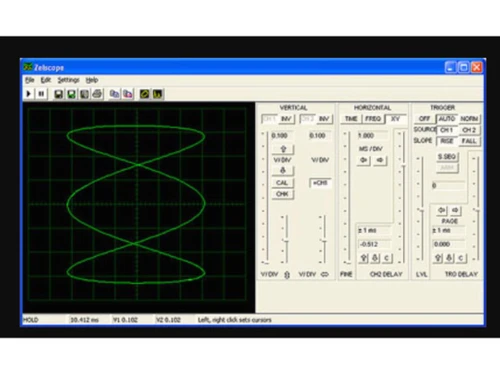Click the LVL trigger level slider

pyautogui.click(x=421, y=208)
